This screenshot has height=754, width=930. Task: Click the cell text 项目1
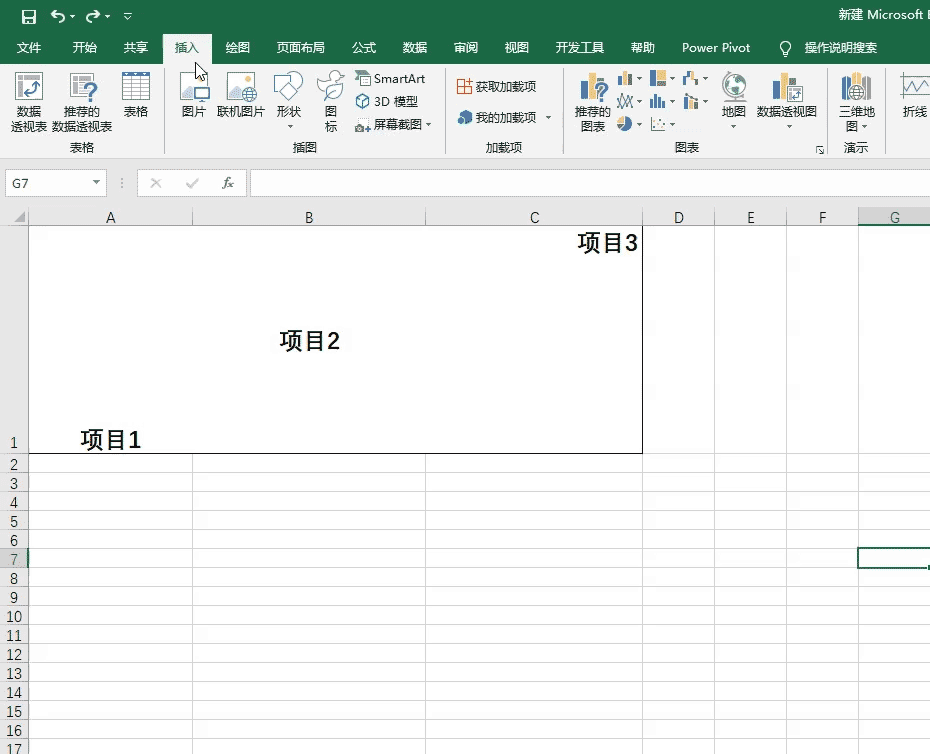click(111, 440)
